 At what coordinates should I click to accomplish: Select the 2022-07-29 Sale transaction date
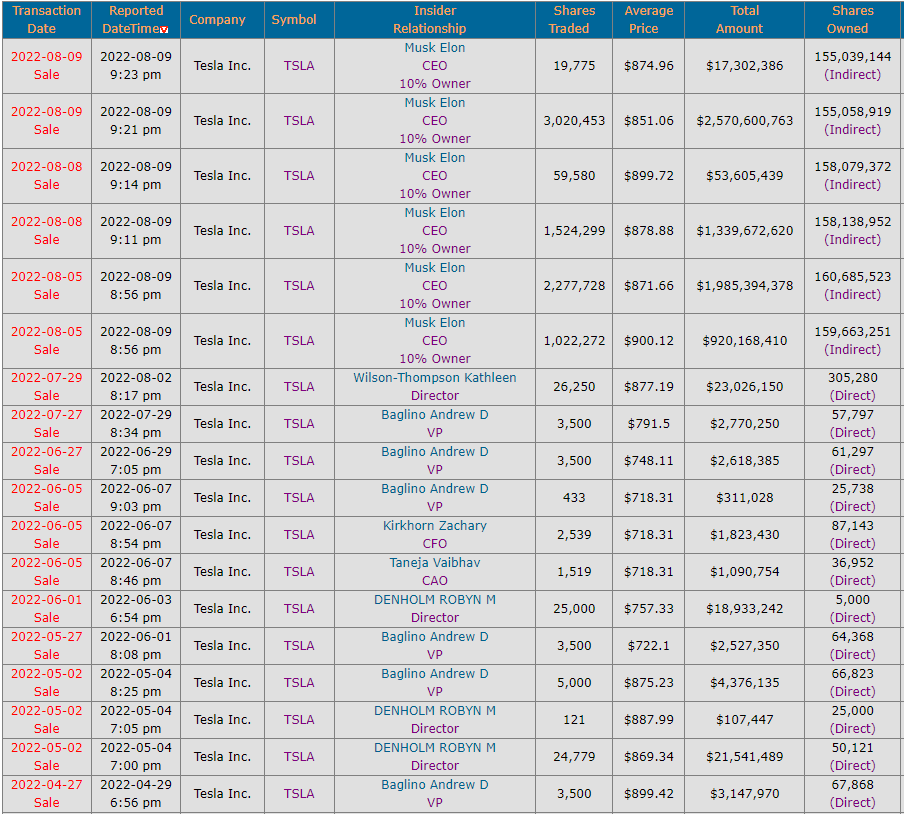(47, 387)
